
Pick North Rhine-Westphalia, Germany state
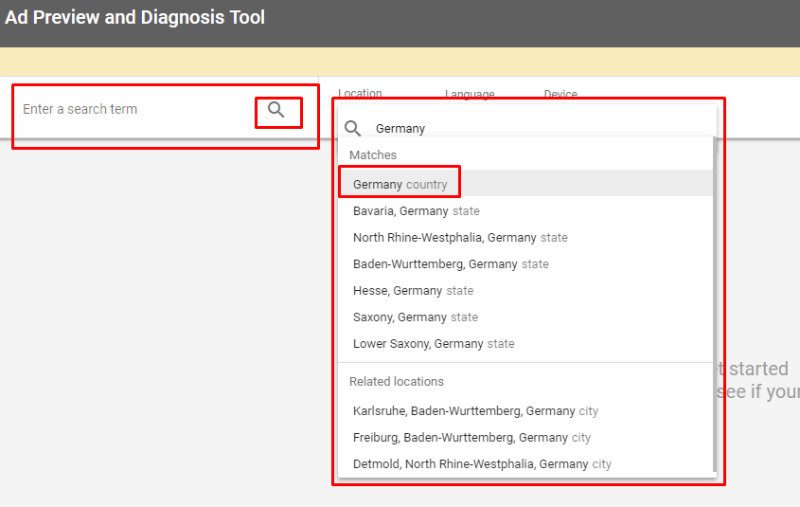click(x=526, y=237)
